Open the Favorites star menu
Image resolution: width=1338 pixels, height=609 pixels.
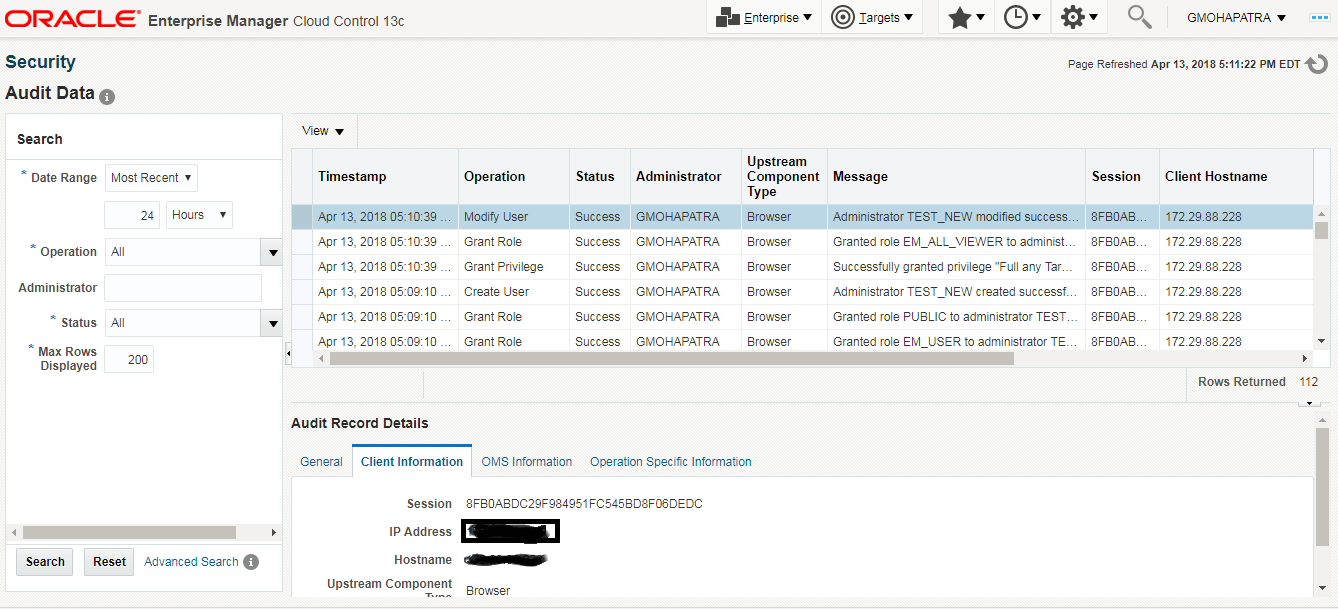(966, 17)
